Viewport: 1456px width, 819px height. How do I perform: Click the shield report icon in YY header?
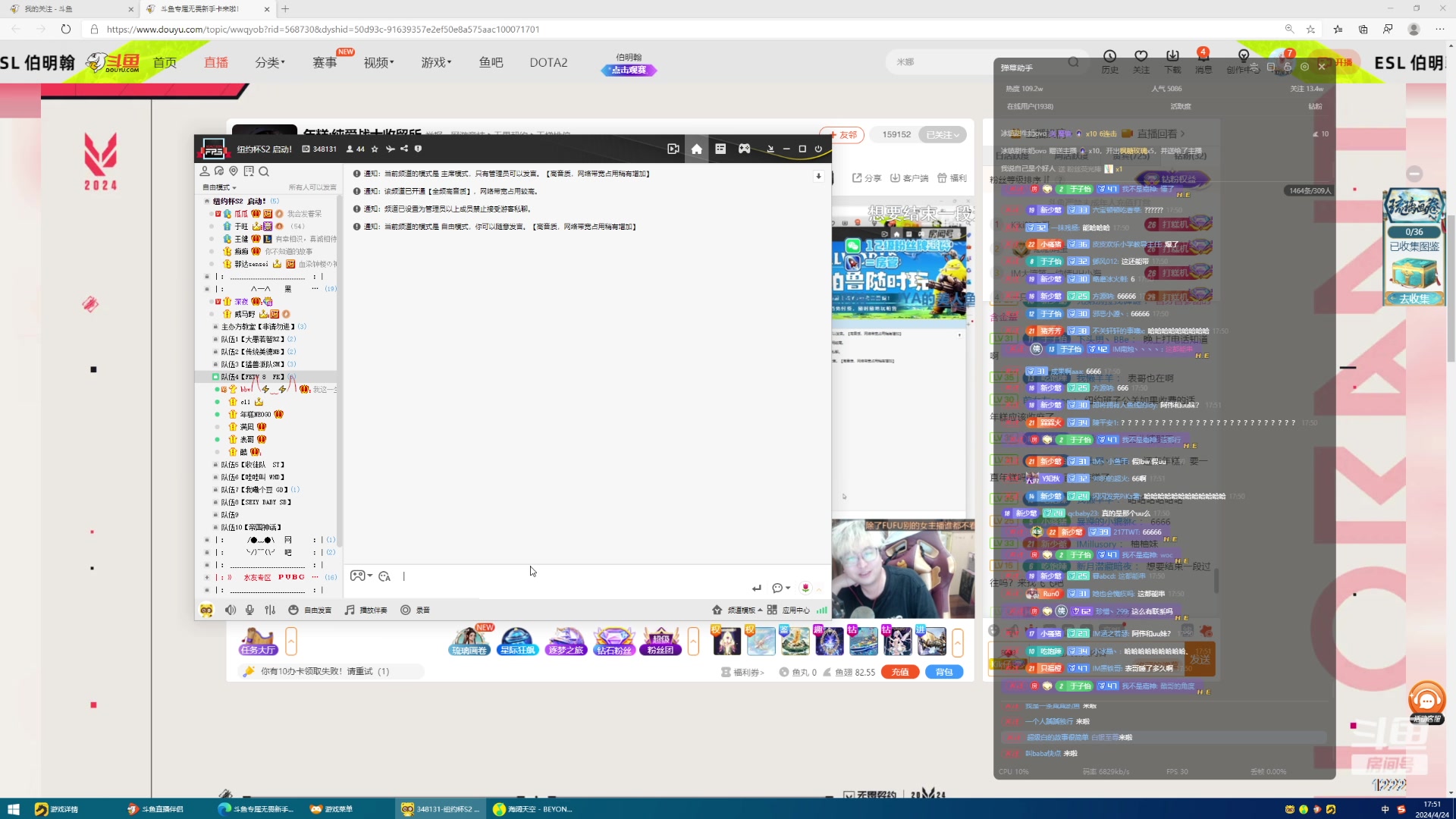418,149
